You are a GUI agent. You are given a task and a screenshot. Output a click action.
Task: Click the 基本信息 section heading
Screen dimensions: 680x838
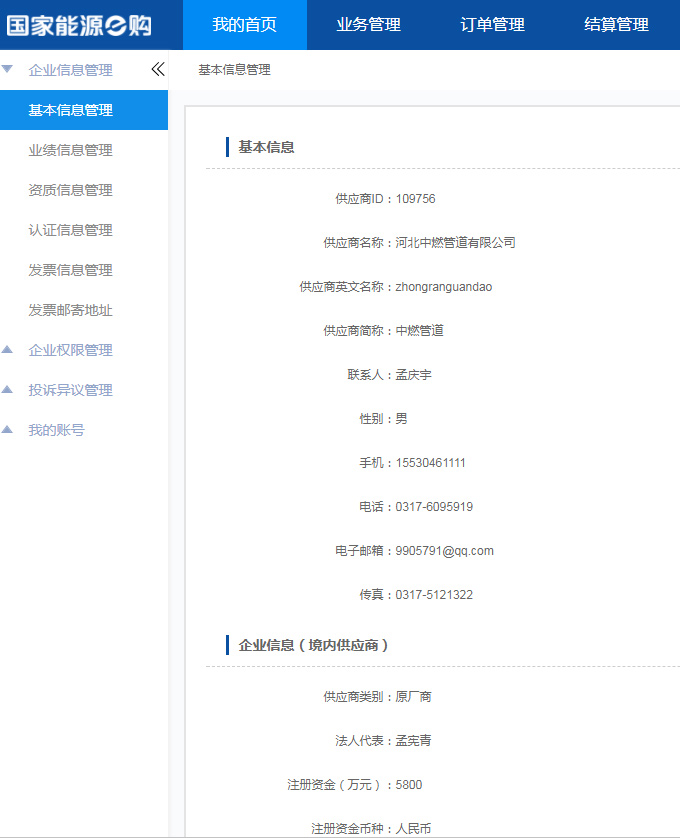point(266,147)
